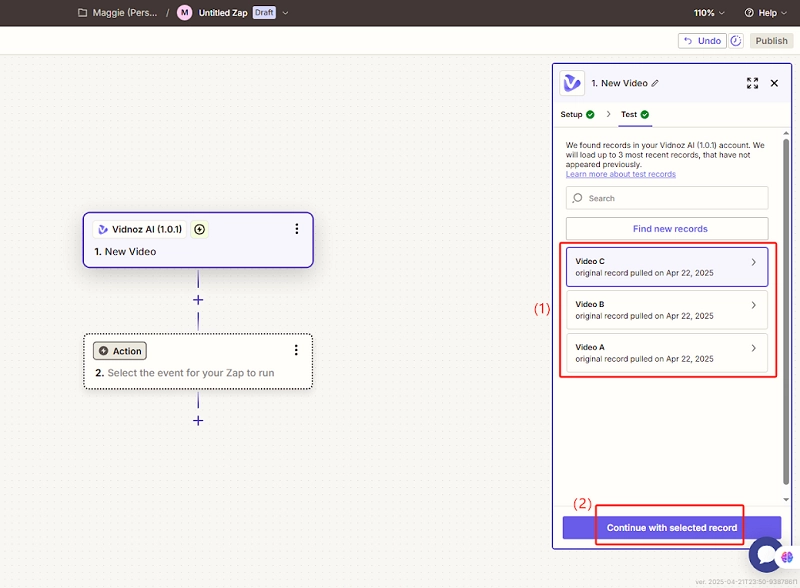This screenshot has height=588, width=800.
Task: Open the Learn more about test records link
Action: [x=620, y=174]
